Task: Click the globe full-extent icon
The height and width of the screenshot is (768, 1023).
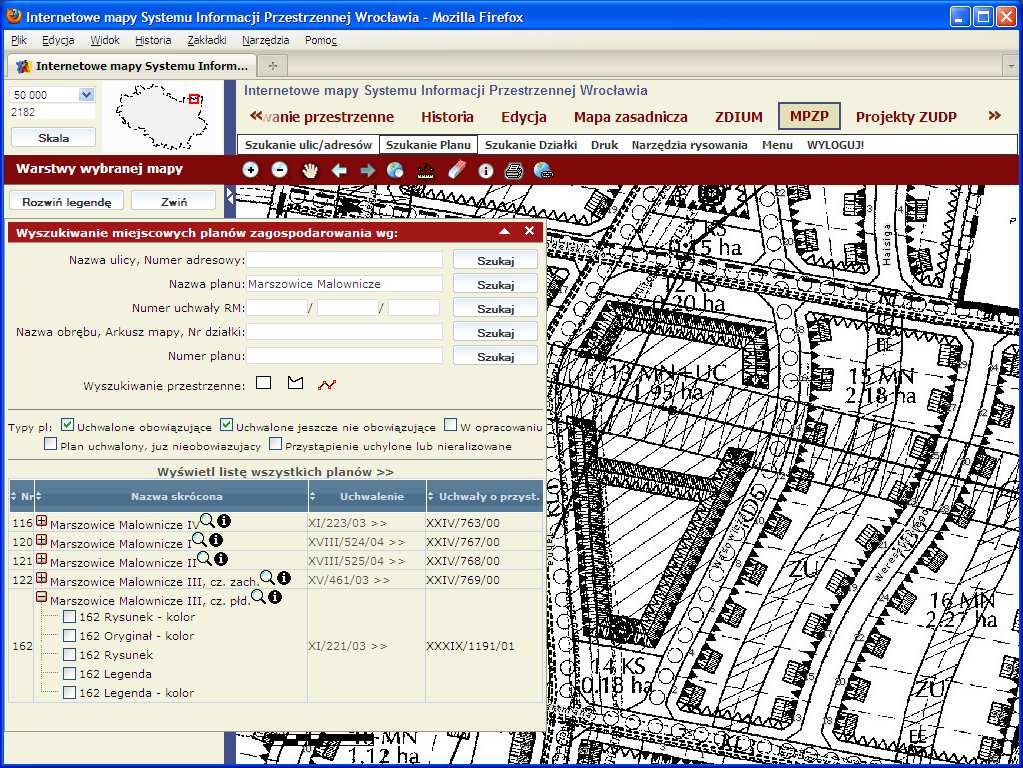Action: [395, 170]
